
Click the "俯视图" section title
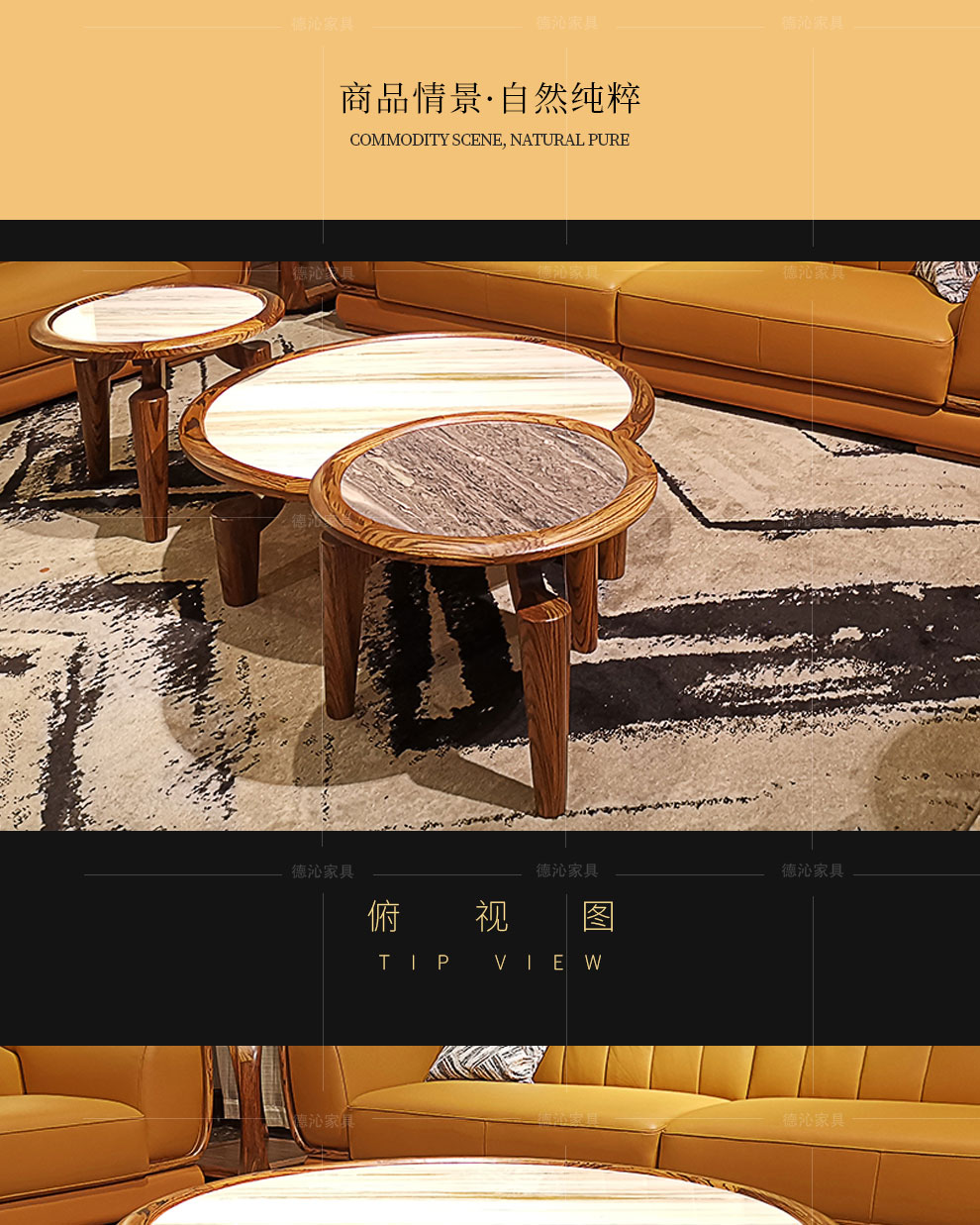(491, 917)
